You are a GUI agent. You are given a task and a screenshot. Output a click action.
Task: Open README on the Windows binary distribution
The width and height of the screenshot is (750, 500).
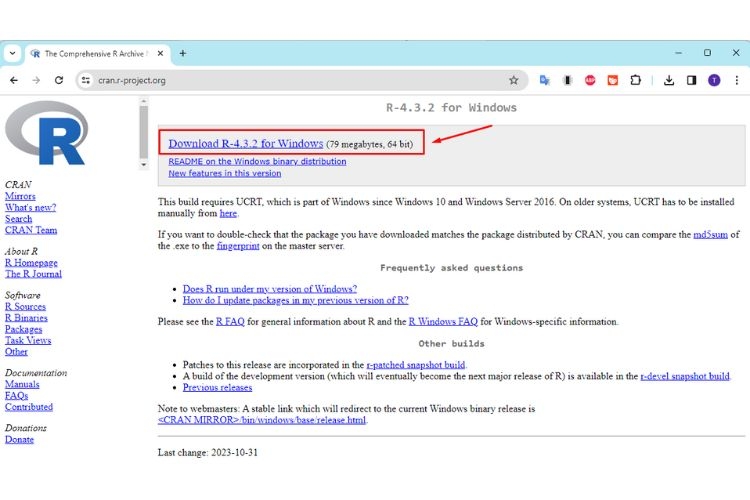(257, 161)
